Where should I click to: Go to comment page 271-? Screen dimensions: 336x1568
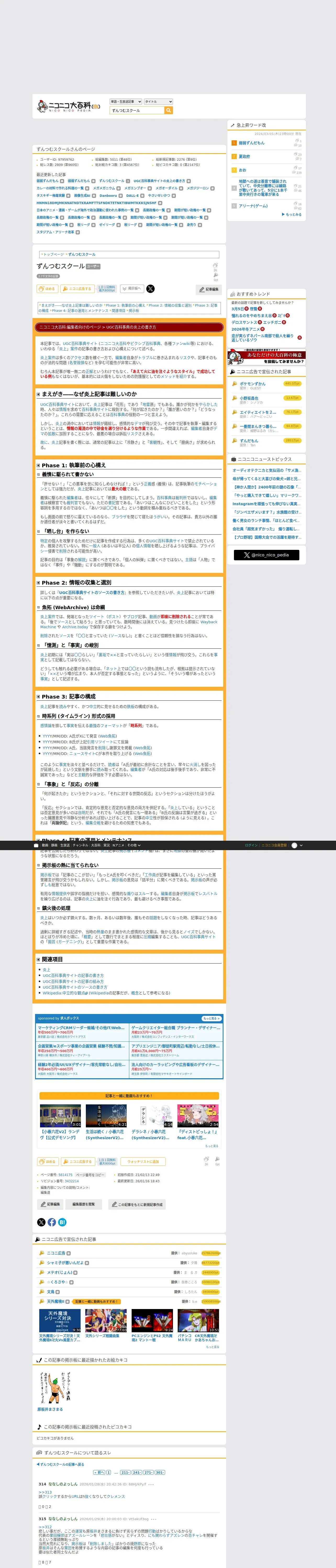pos(148,1472)
